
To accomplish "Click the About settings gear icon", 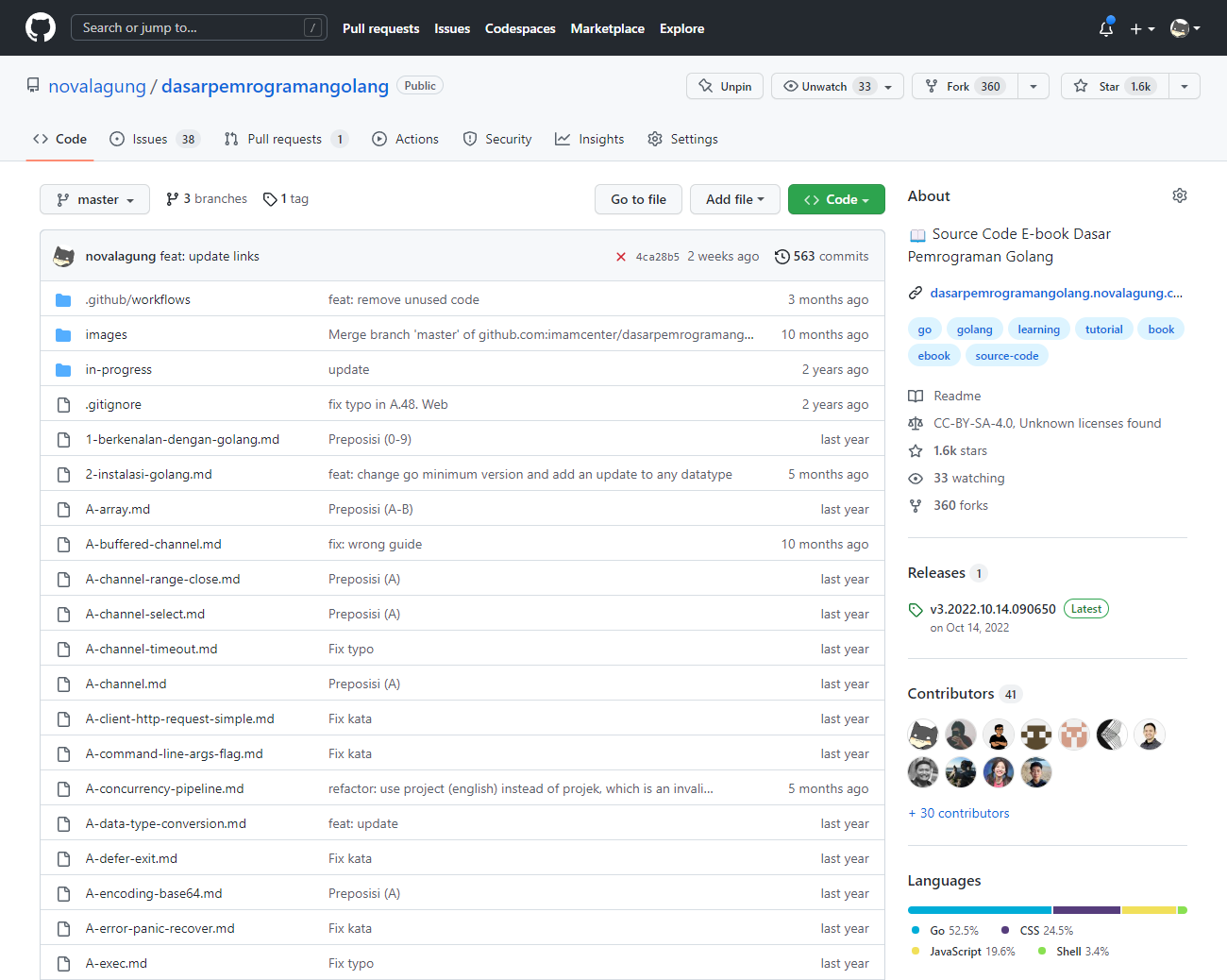I will tap(1180, 195).
